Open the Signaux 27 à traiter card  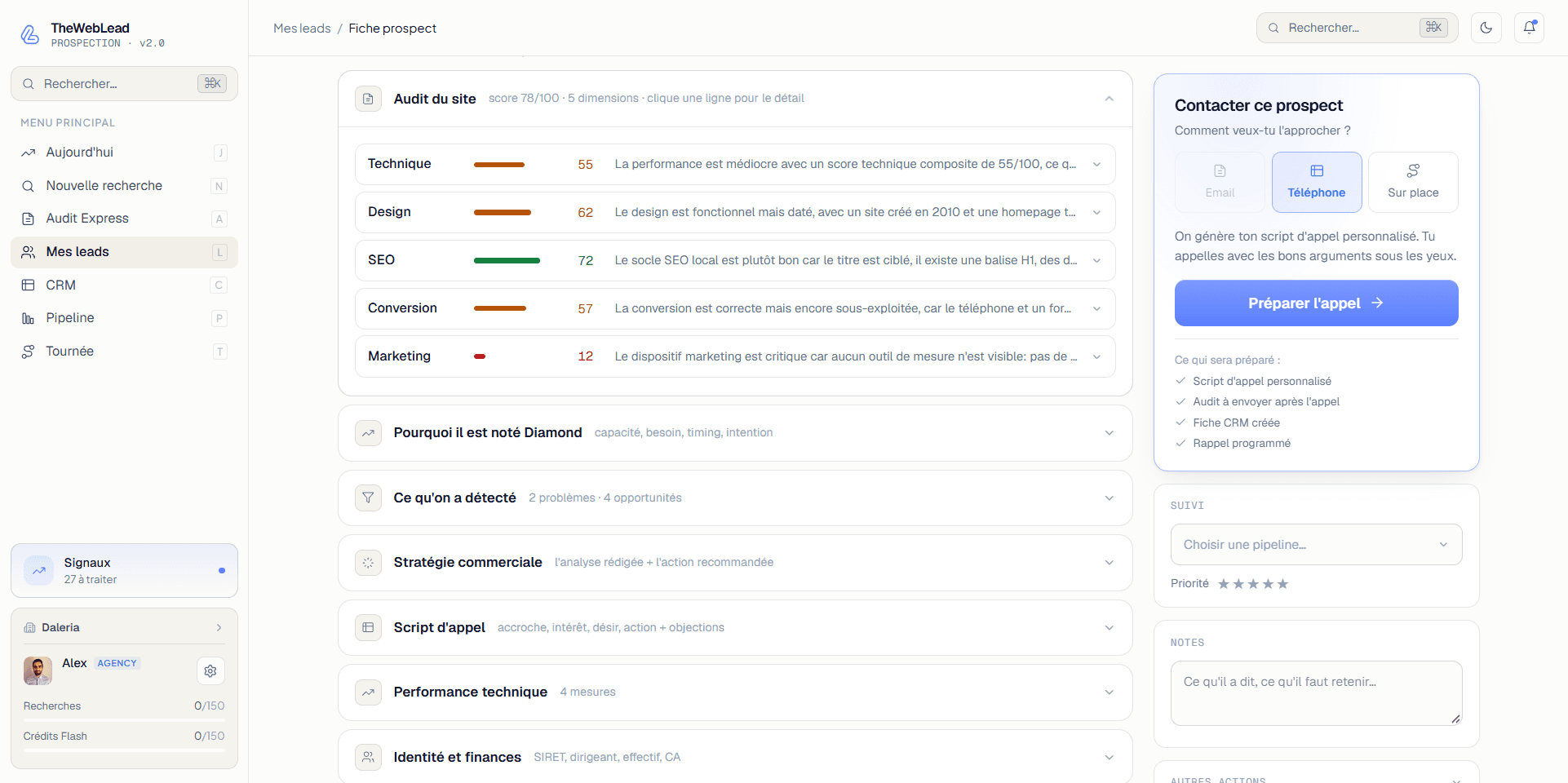(x=124, y=571)
